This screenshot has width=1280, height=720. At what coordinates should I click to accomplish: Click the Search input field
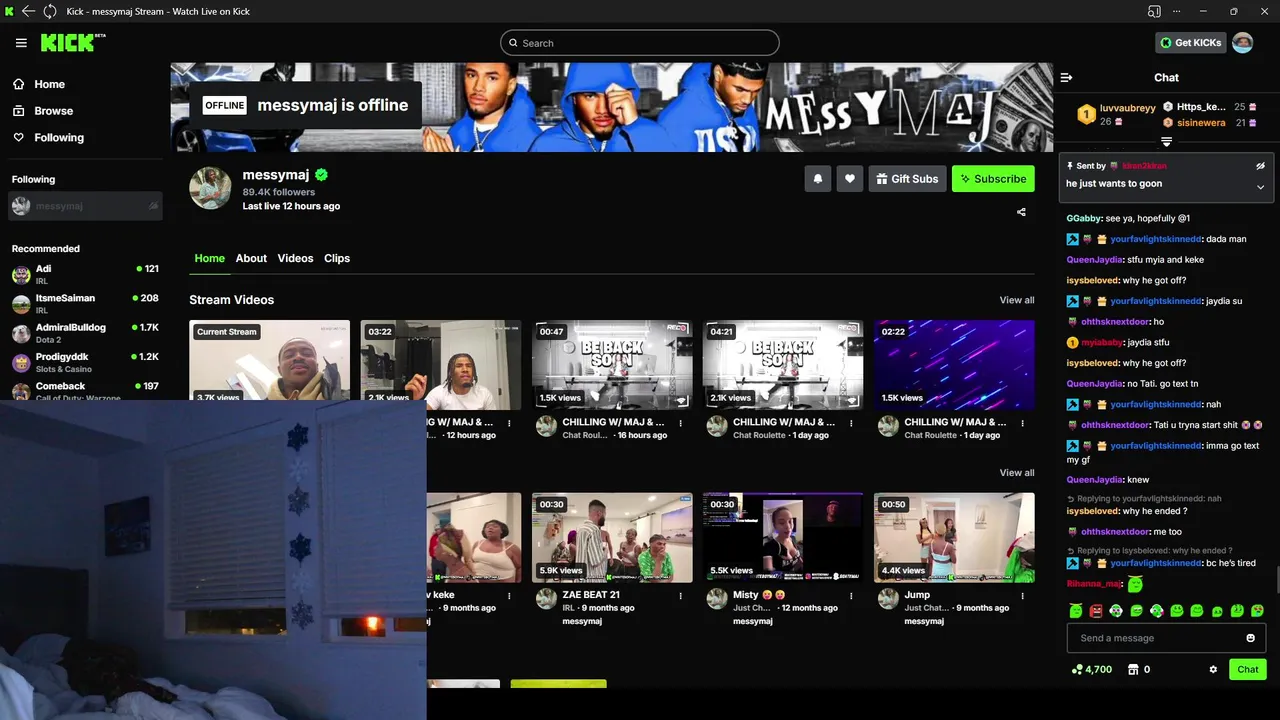[x=640, y=43]
